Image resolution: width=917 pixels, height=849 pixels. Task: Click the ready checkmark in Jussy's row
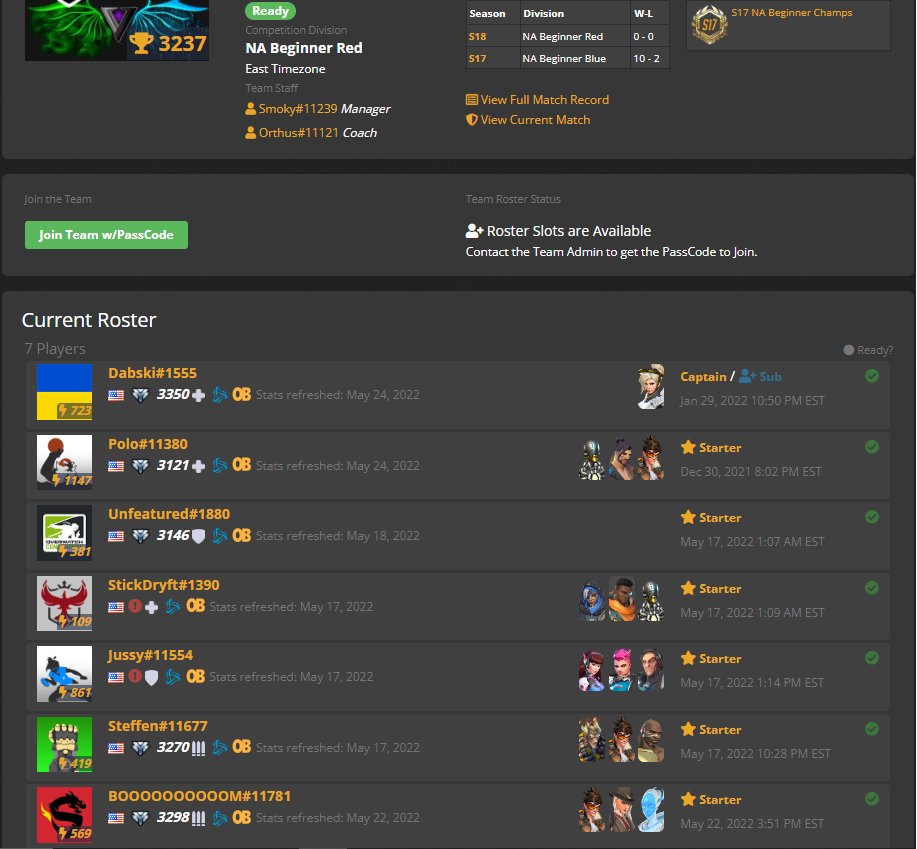coord(871,658)
